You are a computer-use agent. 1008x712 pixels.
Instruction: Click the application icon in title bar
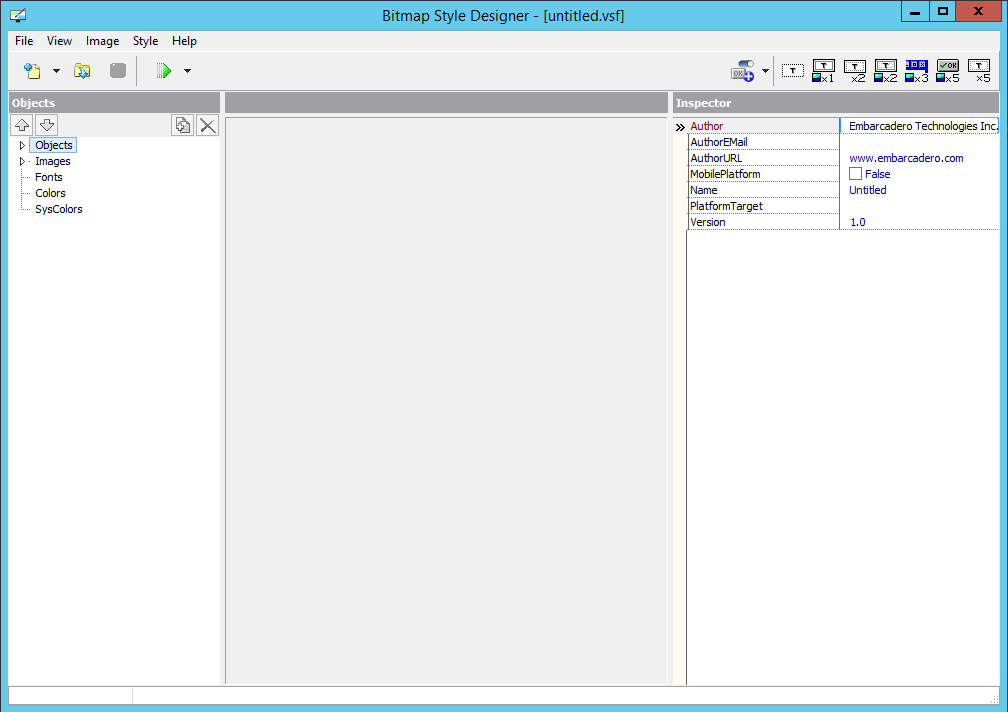[x=19, y=15]
